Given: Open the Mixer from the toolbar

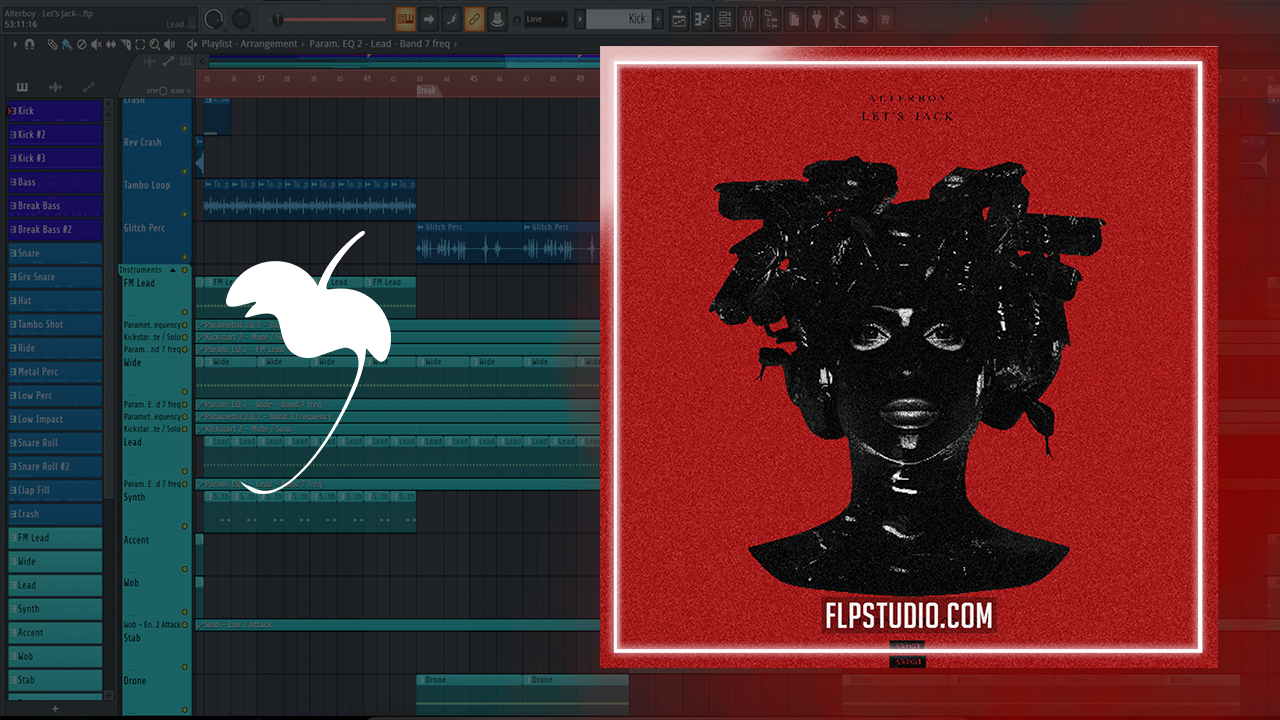Looking at the screenshot, I should pyautogui.click(x=749, y=18).
